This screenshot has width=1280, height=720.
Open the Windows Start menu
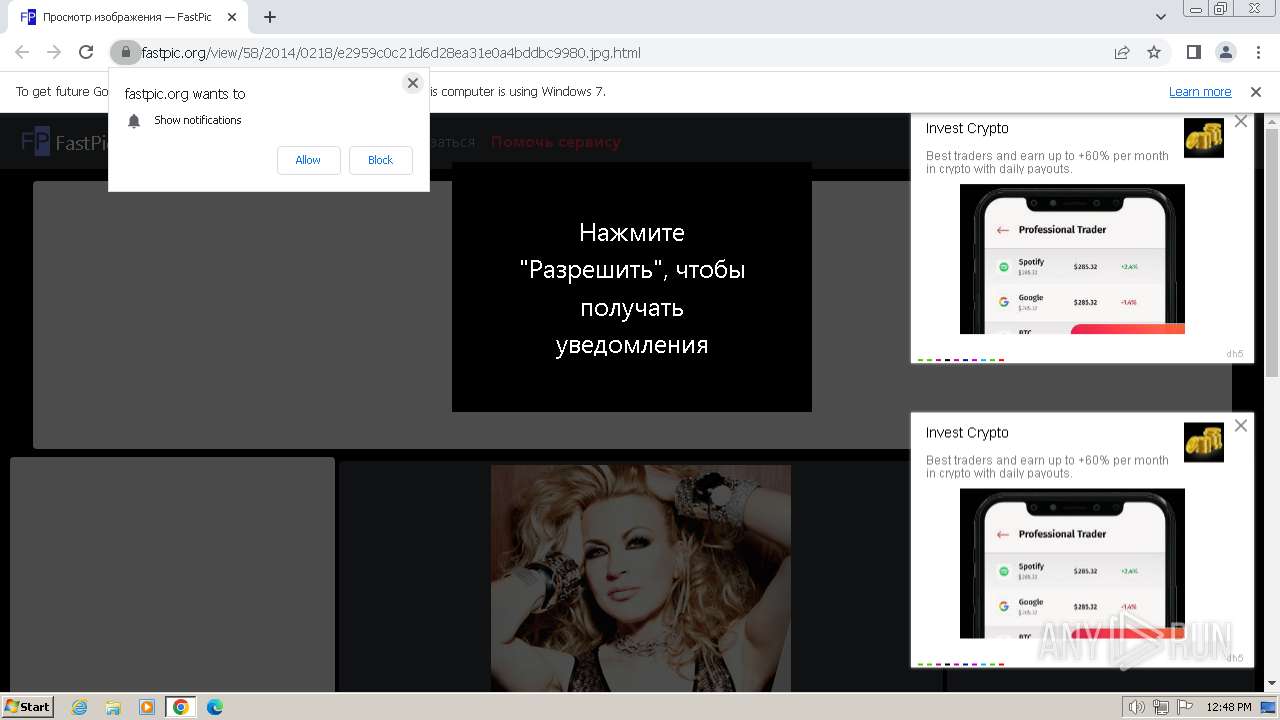(28, 706)
